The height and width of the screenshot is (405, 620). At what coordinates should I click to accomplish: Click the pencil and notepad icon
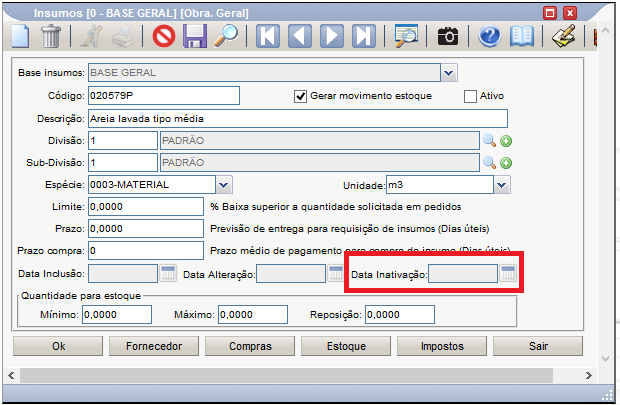pos(564,36)
